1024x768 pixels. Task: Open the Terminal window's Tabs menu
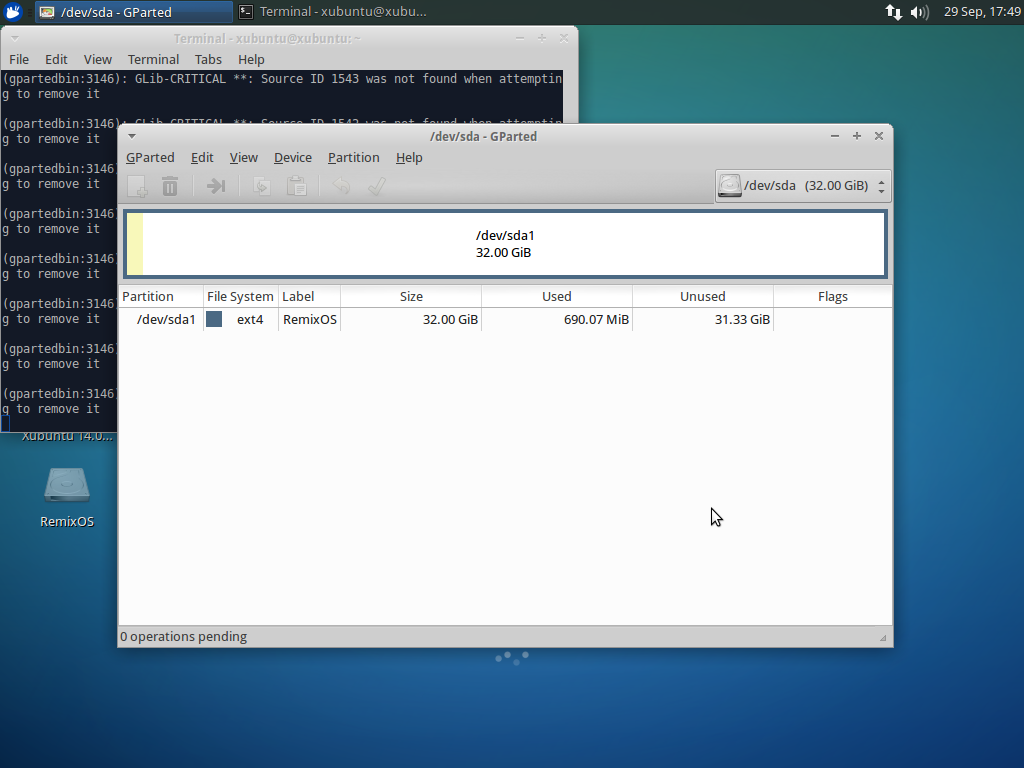tap(208, 60)
